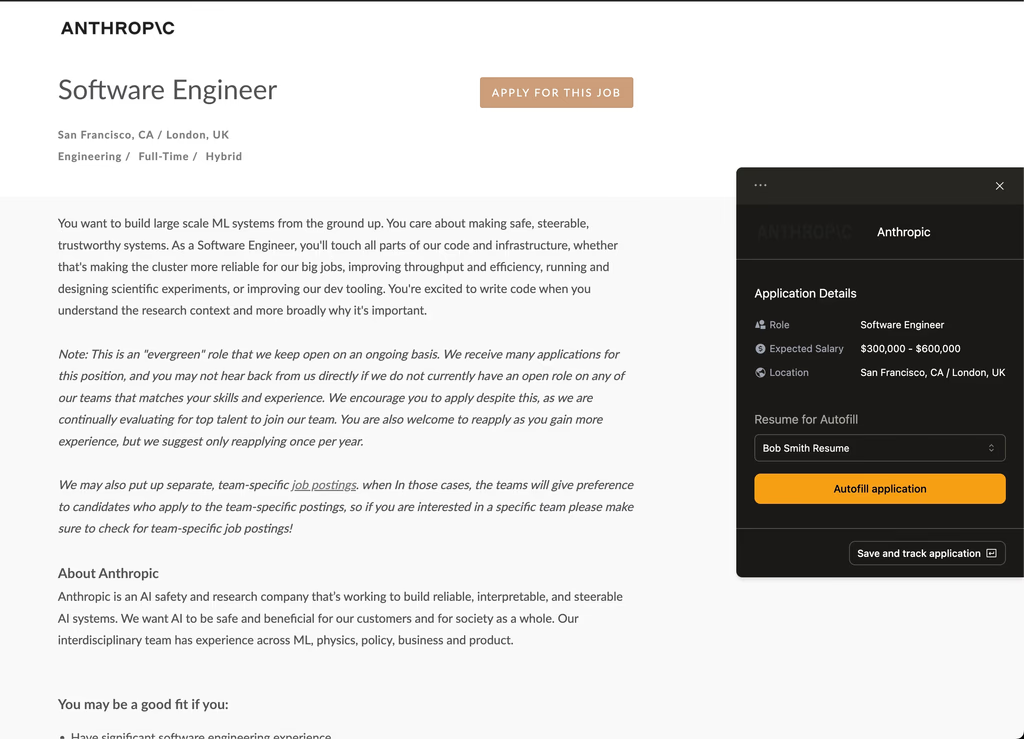Open the Bob Smith Resume dropdown

click(880, 448)
